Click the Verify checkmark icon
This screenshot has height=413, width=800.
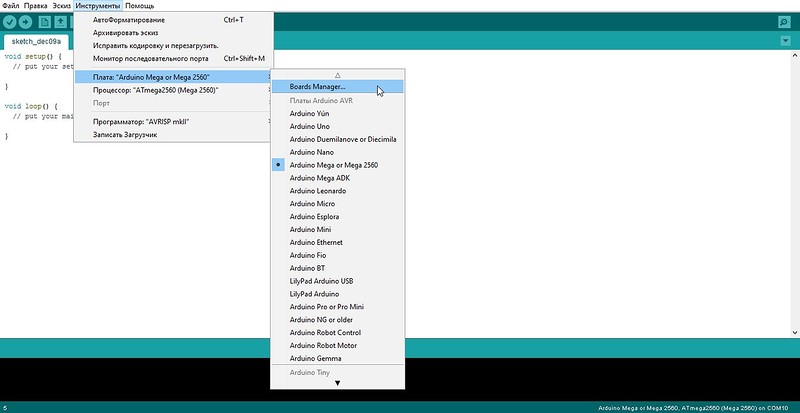(10, 22)
